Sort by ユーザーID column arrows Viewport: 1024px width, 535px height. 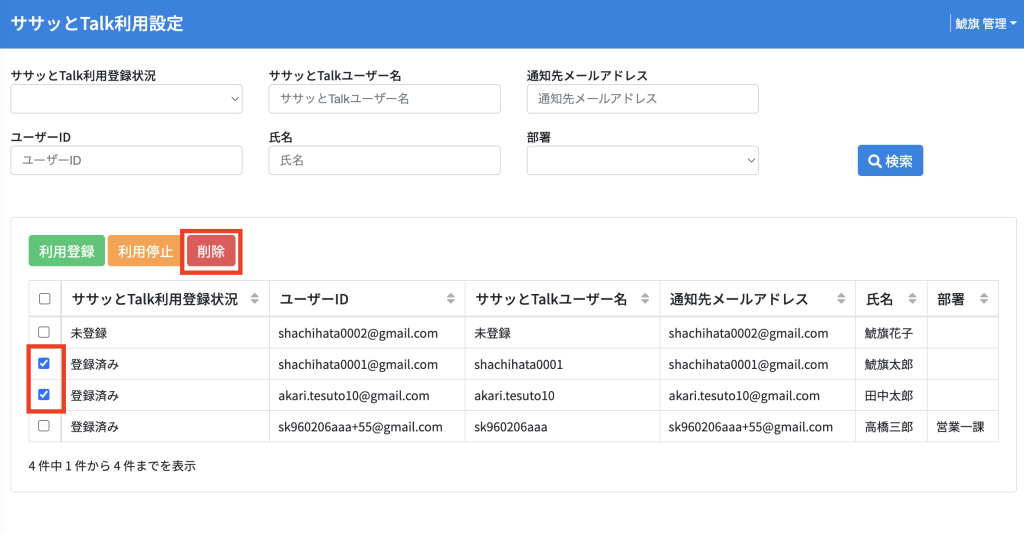coord(451,299)
